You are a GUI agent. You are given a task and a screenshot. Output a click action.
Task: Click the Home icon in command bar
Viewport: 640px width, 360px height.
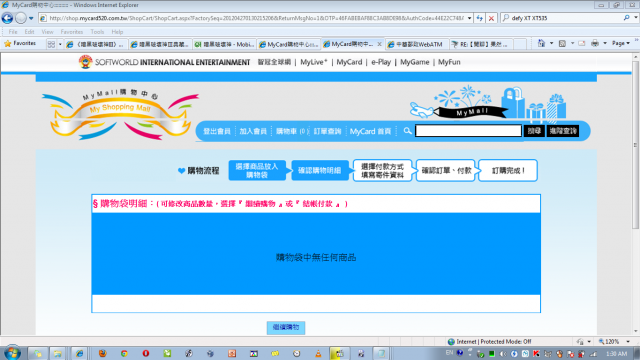[x=542, y=43]
